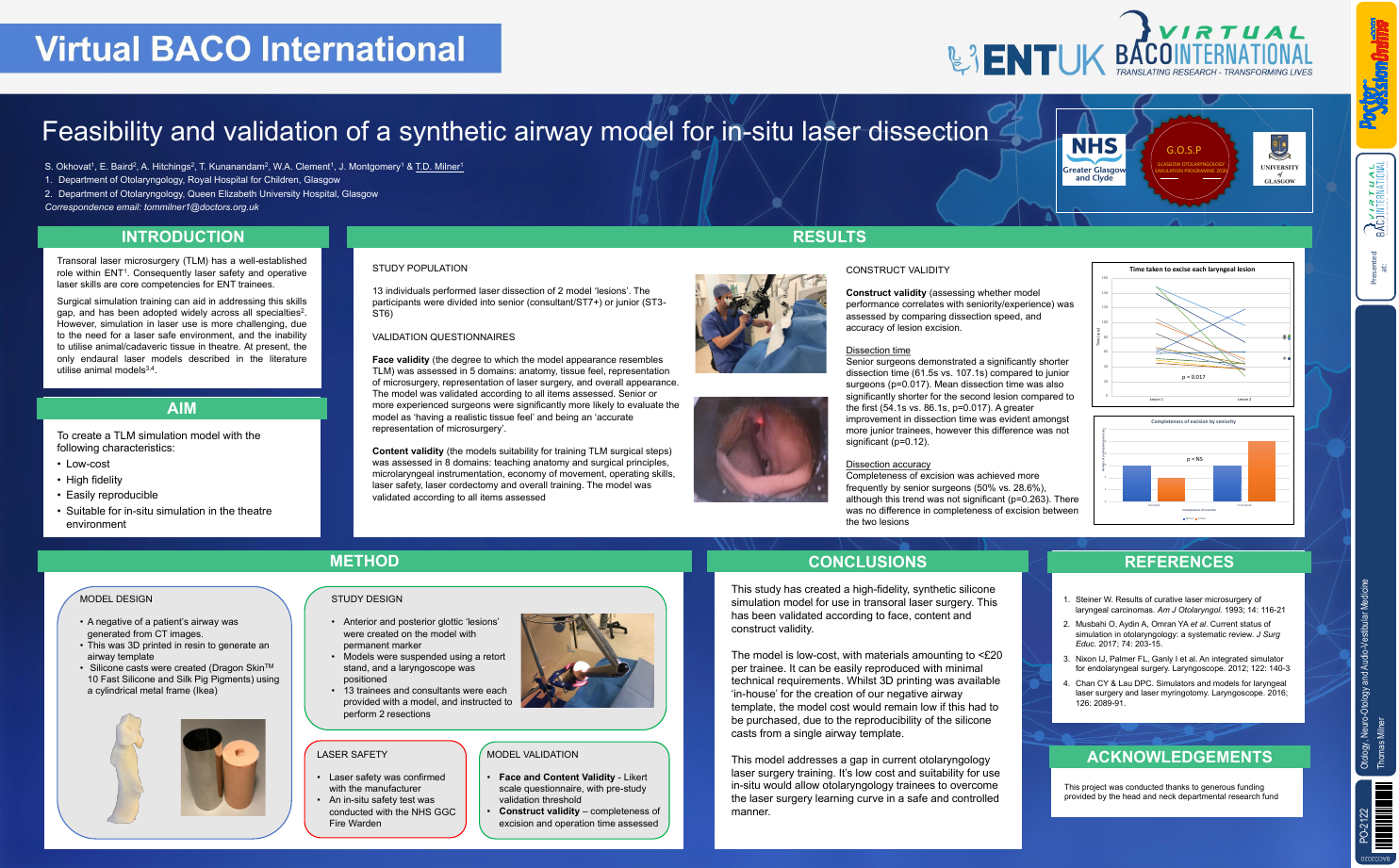Click the 'MODEL DESIGN' box heading

tap(116, 599)
